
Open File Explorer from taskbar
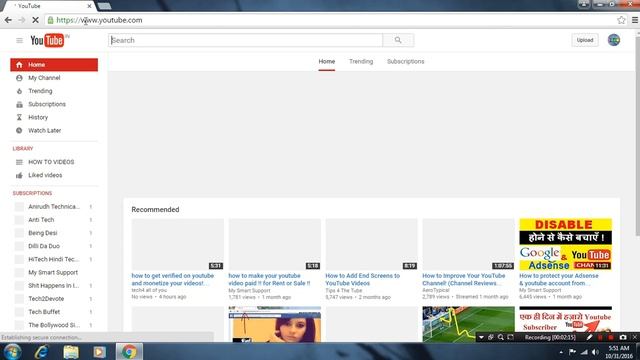[71, 352]
